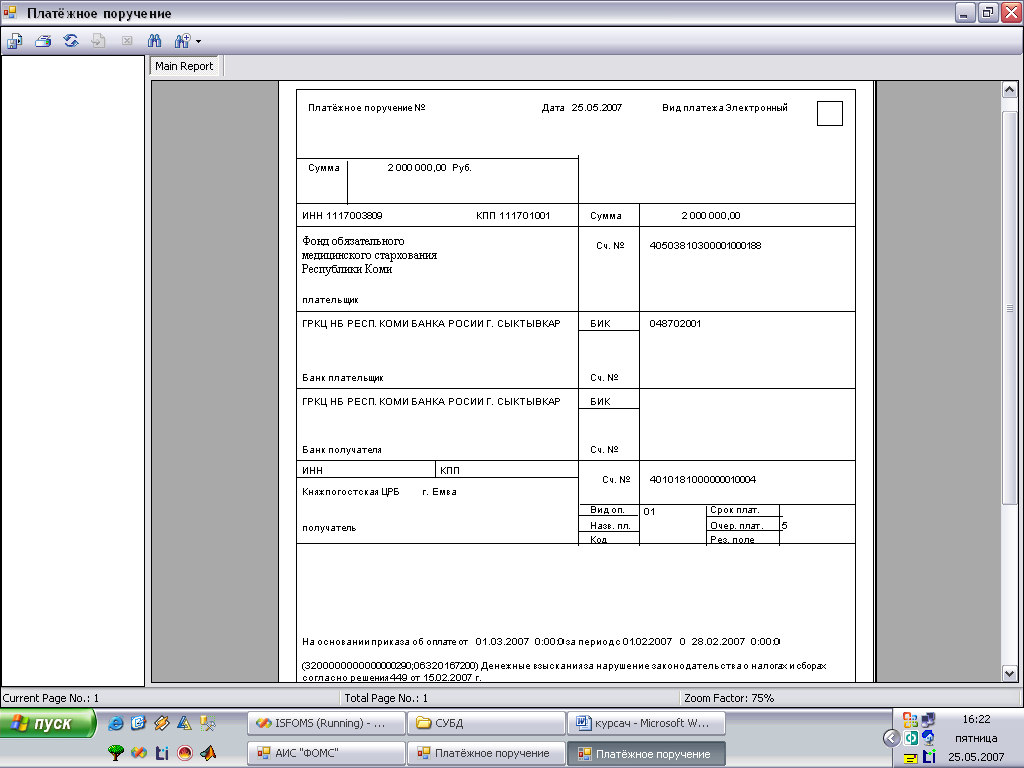Click Zoom Factor: 75% status text
Viewport: 1024px width, 768px height.
click(729, 698)
